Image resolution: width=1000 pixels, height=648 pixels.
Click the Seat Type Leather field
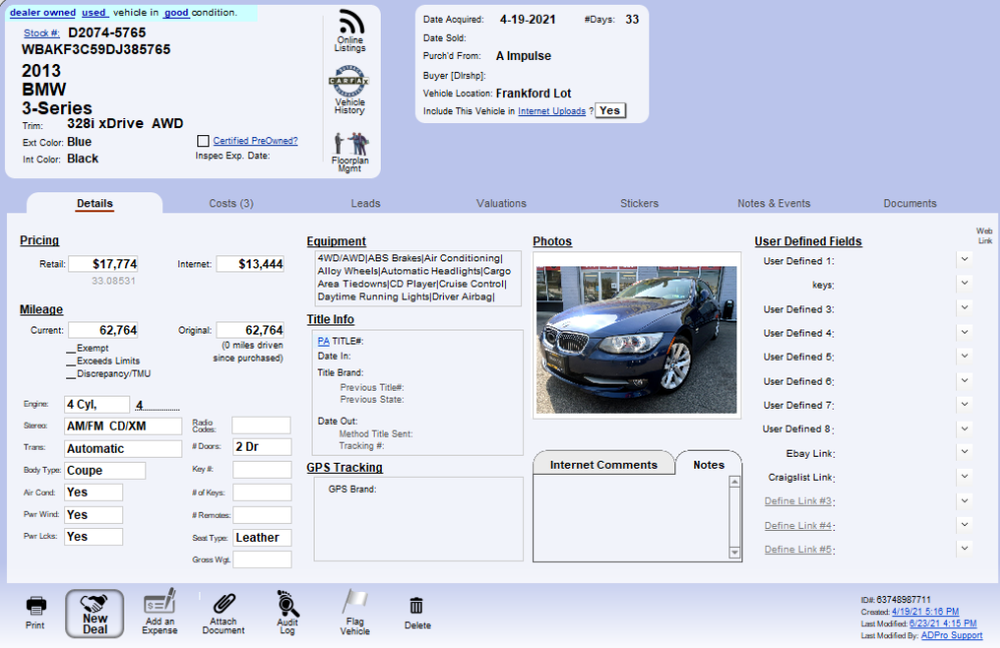[x=262, y=538]
